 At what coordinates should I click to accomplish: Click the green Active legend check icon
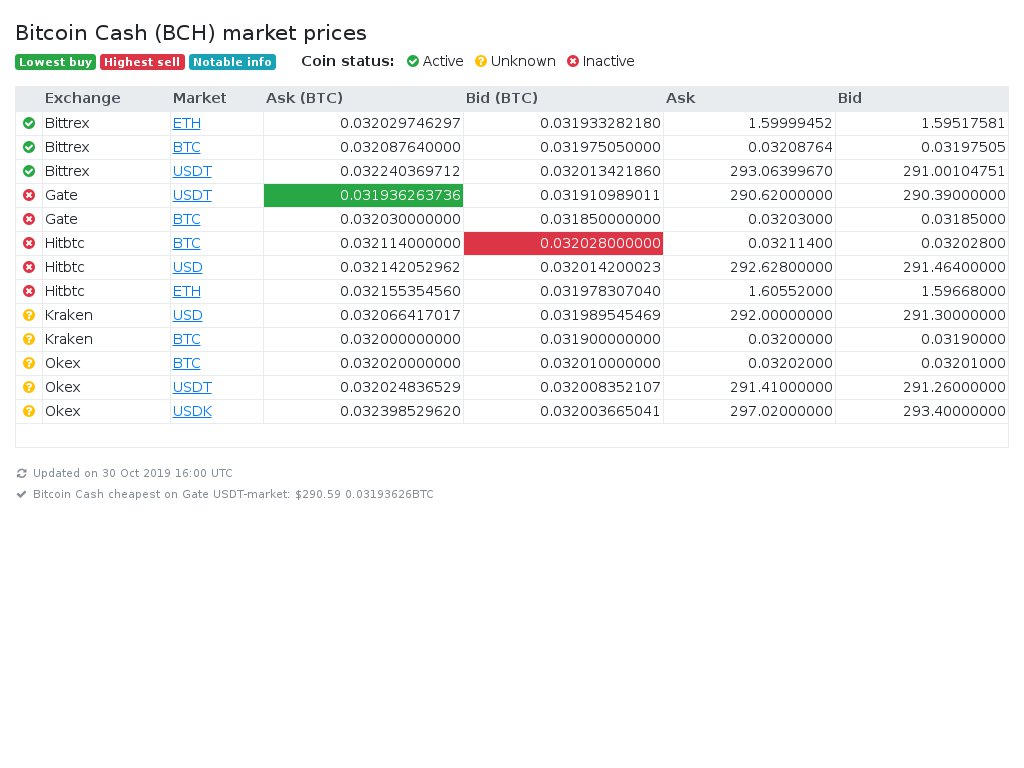(413, 61)
